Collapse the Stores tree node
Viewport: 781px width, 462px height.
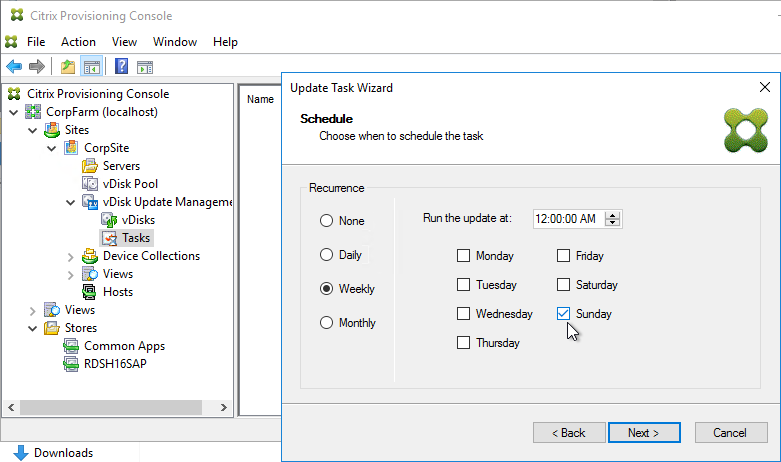coord(32,329)
